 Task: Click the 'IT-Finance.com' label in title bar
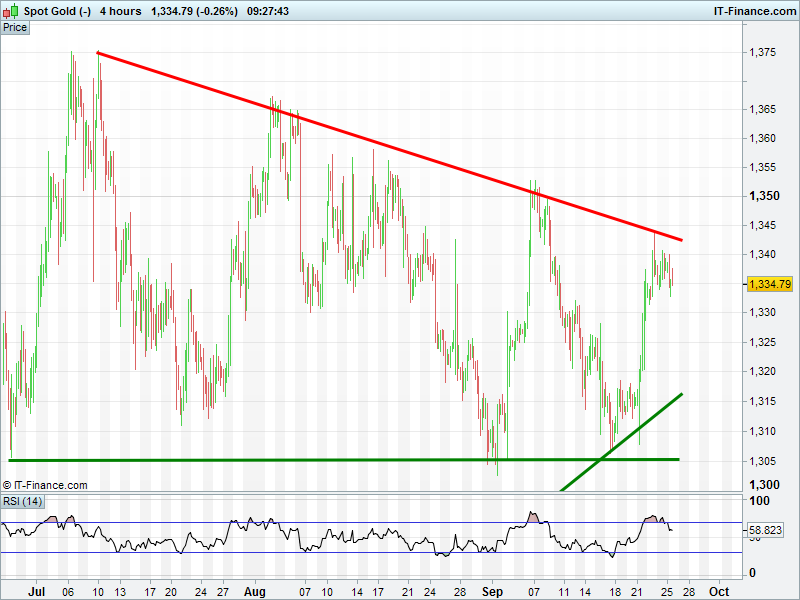(x=755, y=11)
